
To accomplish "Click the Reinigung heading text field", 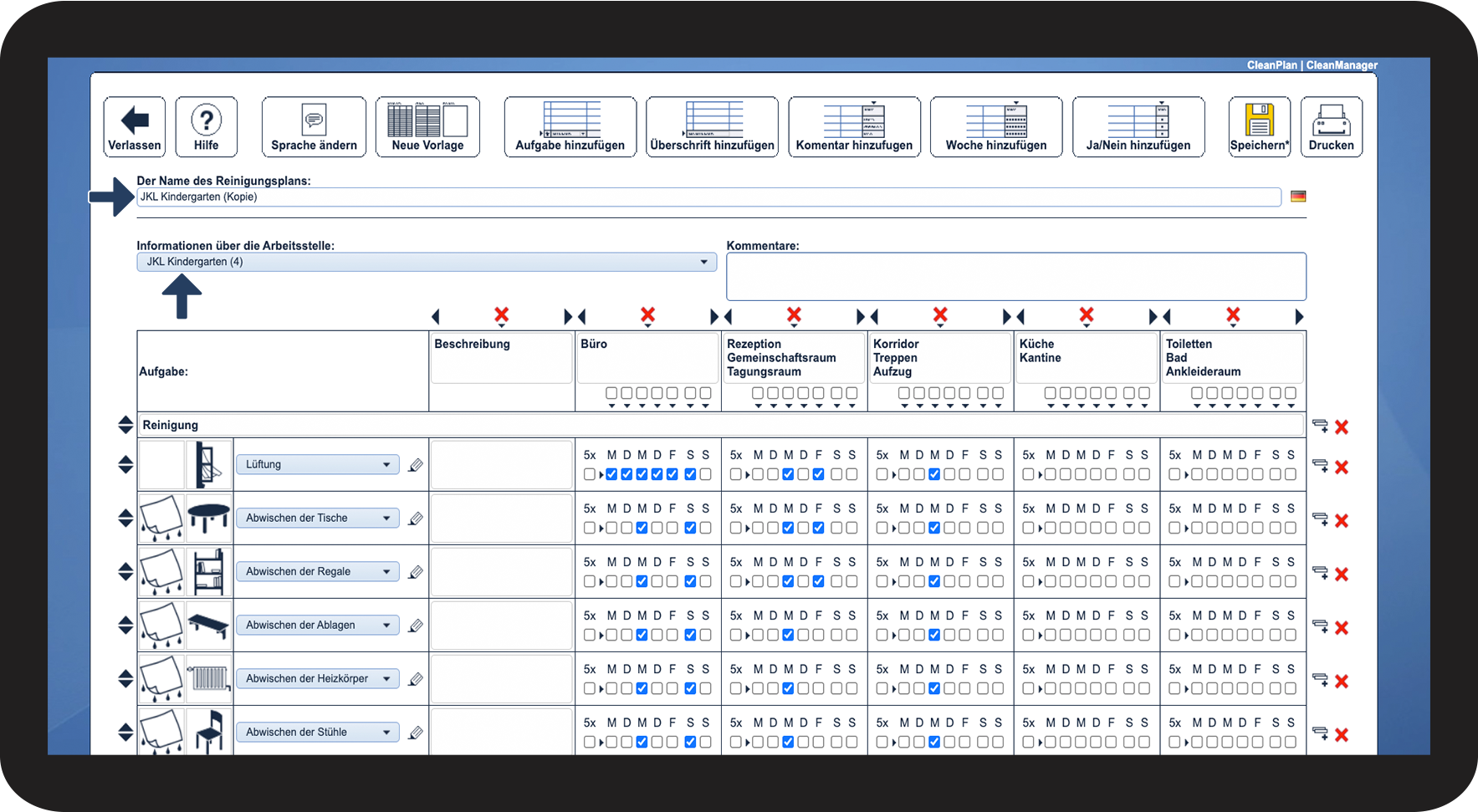I will [721, 425].
